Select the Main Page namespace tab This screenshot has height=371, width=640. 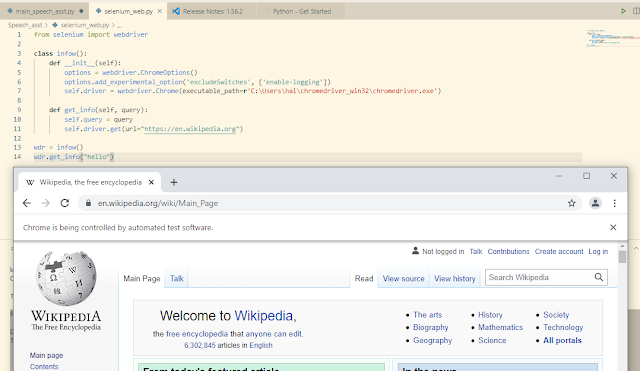[x=142, y=278]
